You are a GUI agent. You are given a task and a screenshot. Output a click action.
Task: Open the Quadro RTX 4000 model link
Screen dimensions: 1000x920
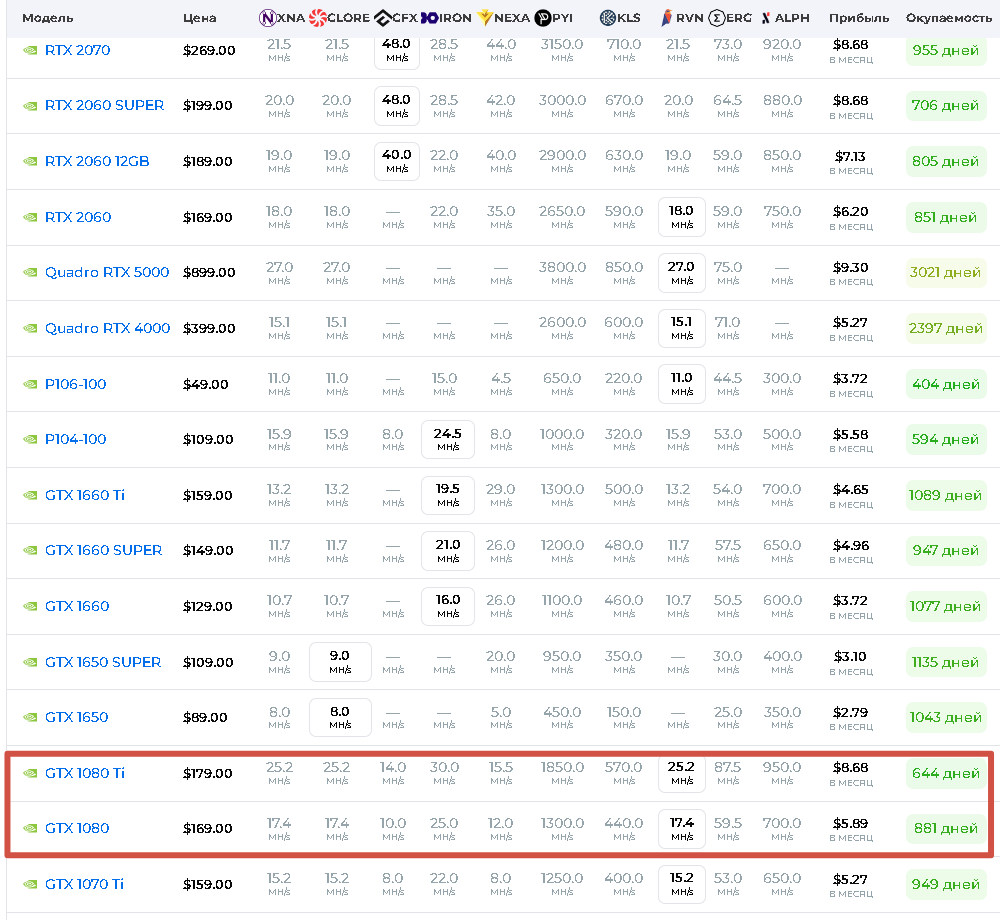(107, 328)
